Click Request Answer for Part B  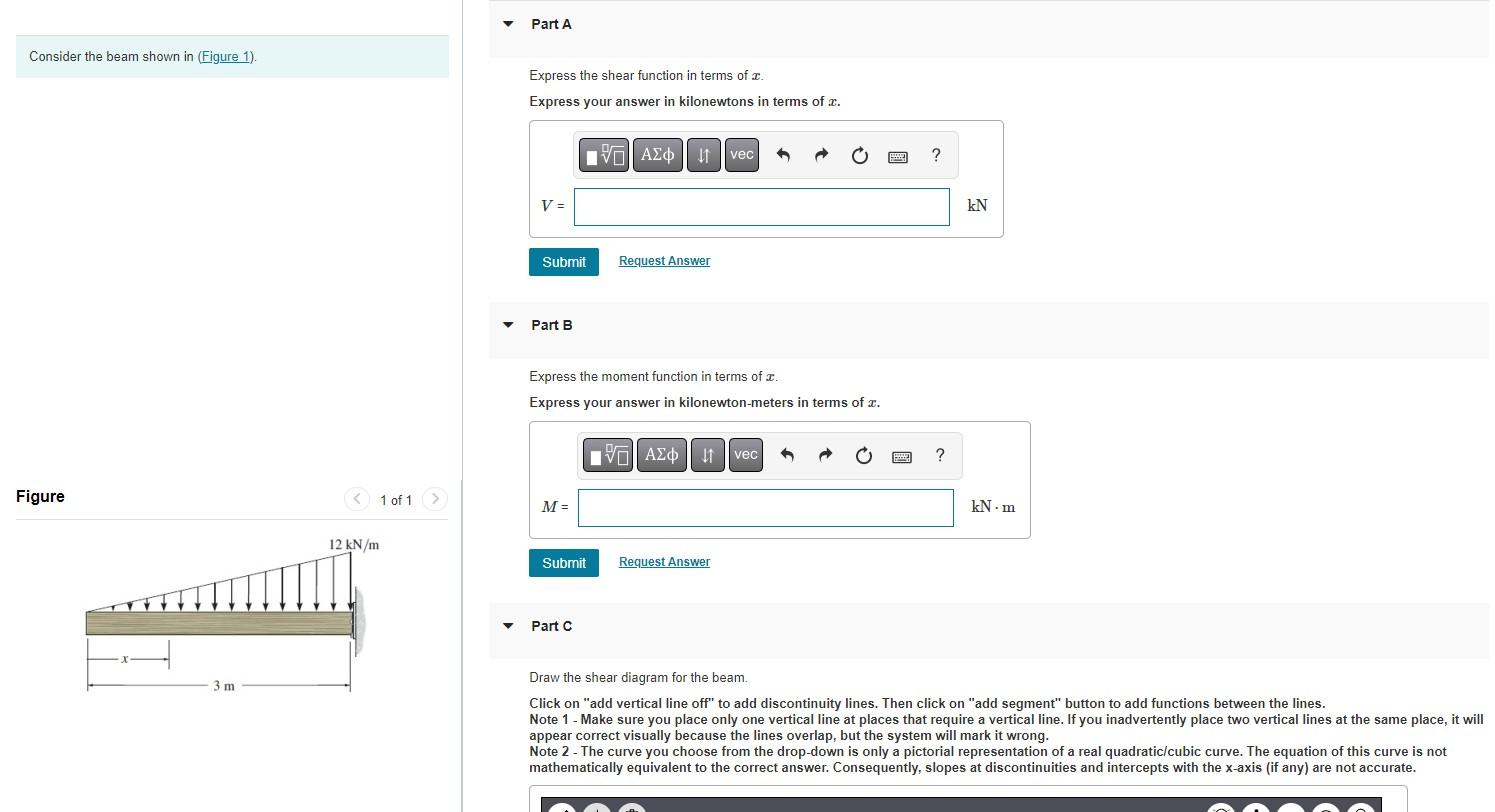pyautogui.click(x=663, y=561)
